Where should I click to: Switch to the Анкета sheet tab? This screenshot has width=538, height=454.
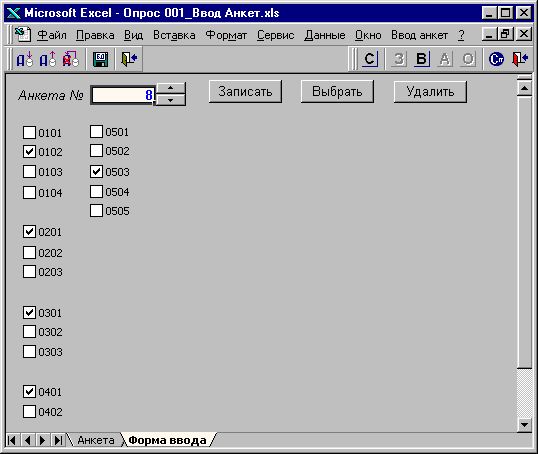[x=96, y=440]
